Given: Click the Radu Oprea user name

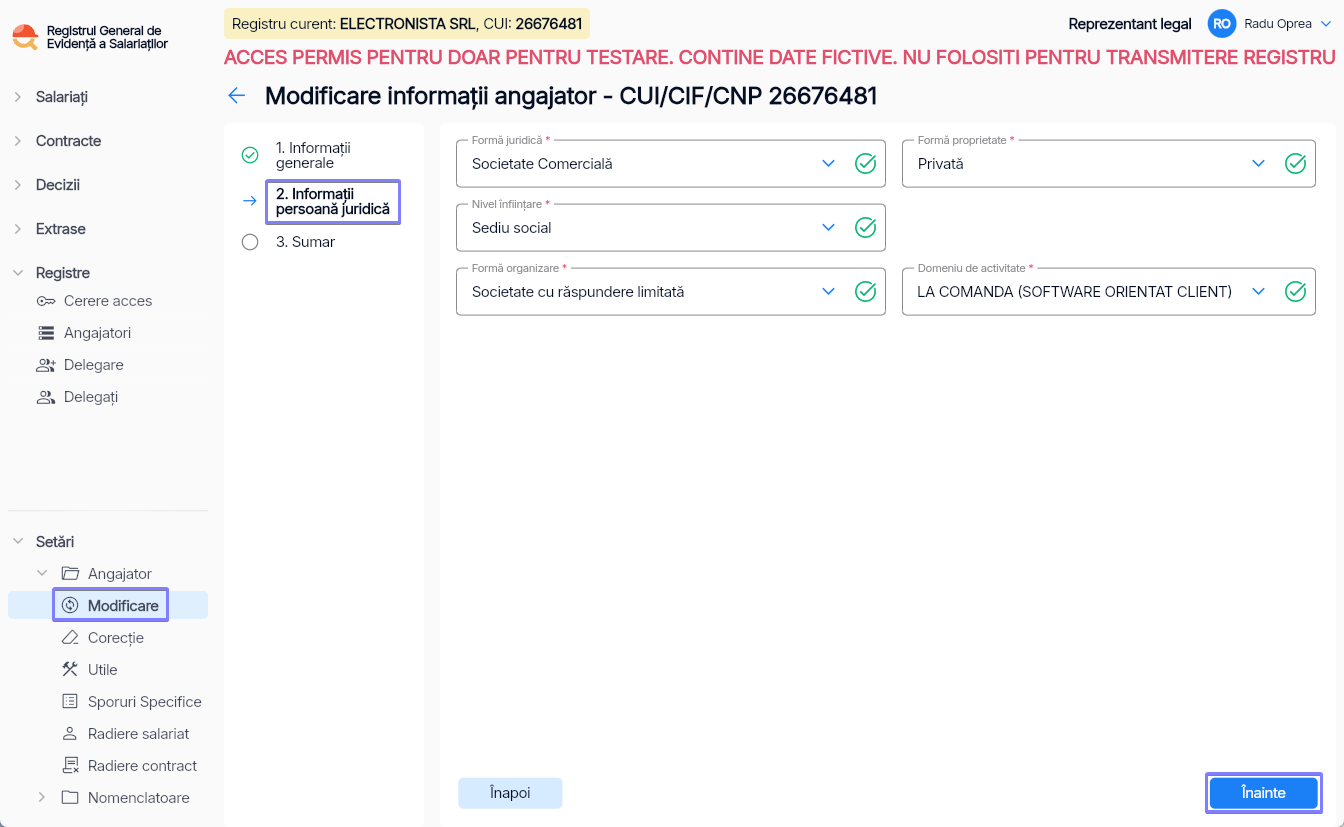Looking at the screenshot, I should click(x=1278, y=24).
